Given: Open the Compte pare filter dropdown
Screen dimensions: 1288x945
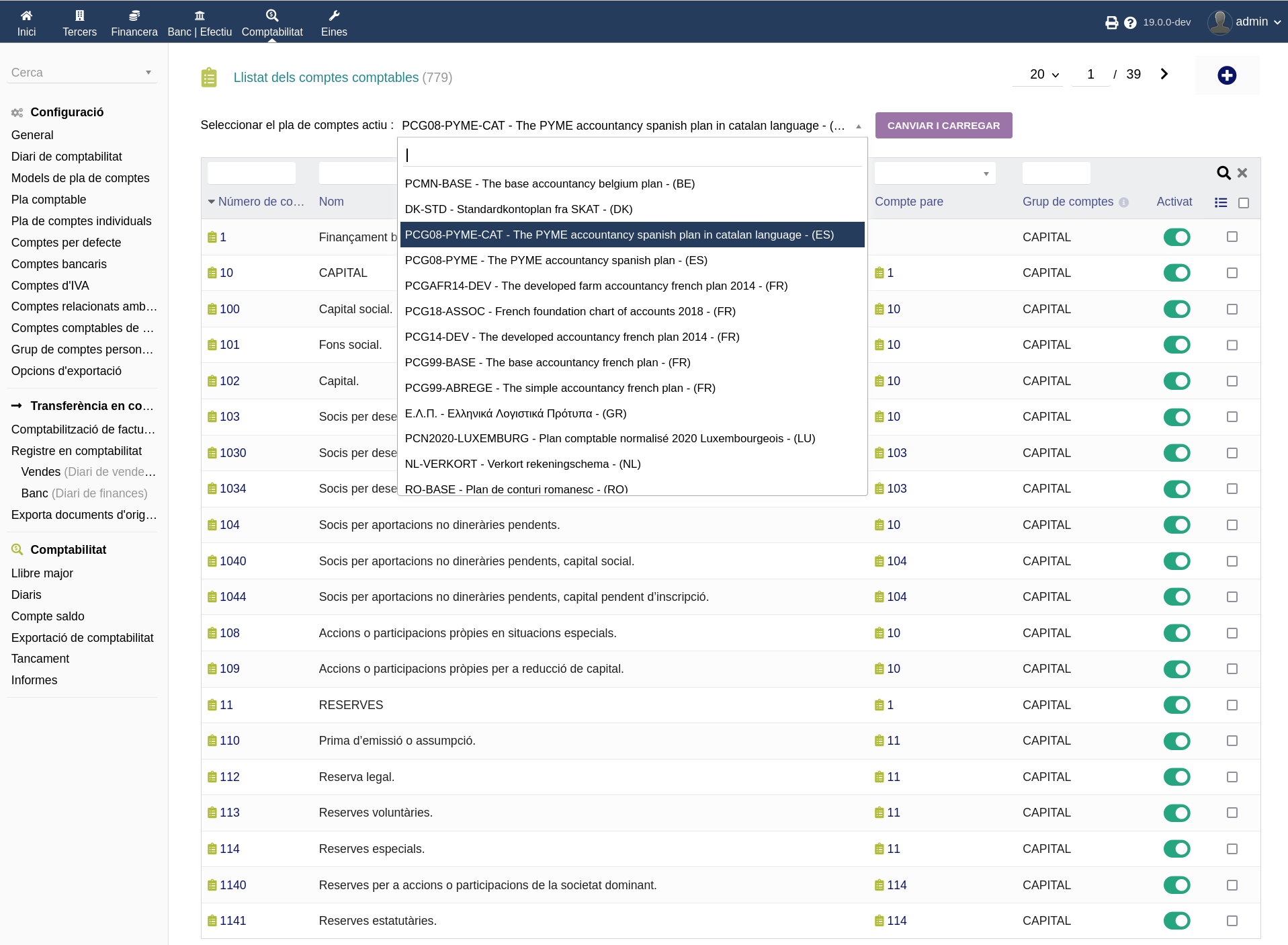Looking at the screenshot, I should 935,173.
